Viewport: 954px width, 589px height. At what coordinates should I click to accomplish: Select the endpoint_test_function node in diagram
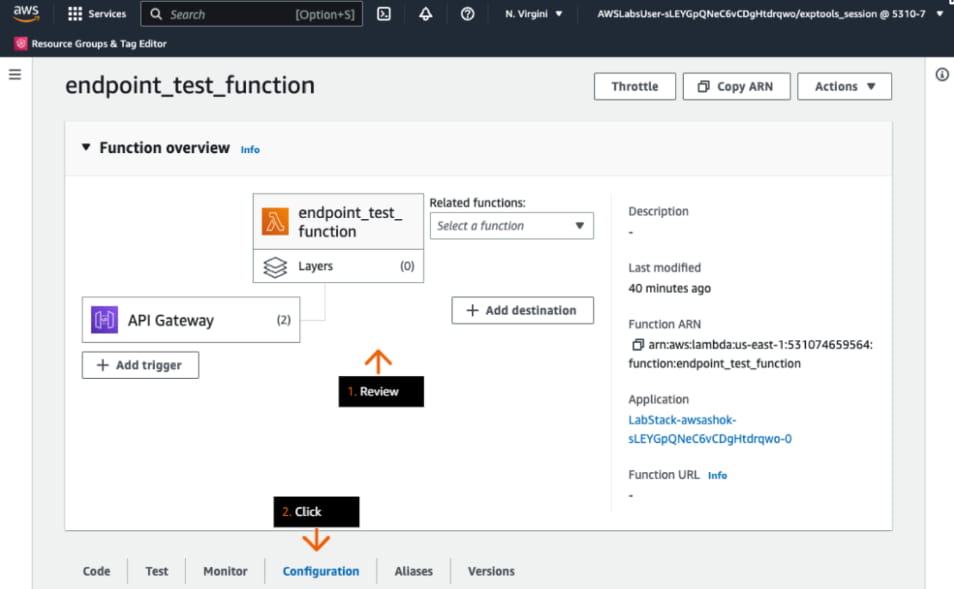click(338, 221)
